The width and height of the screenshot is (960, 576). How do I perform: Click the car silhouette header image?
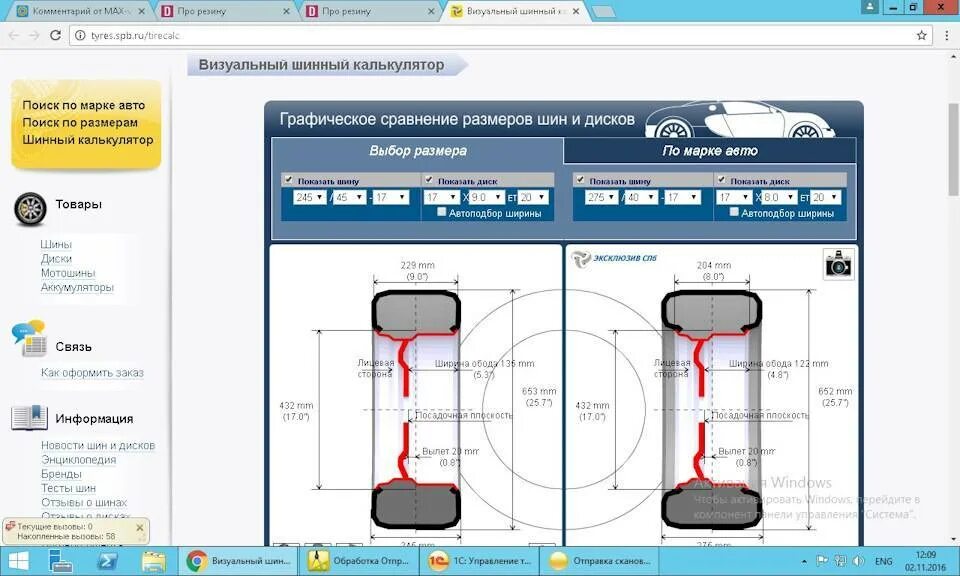point(741,119)
